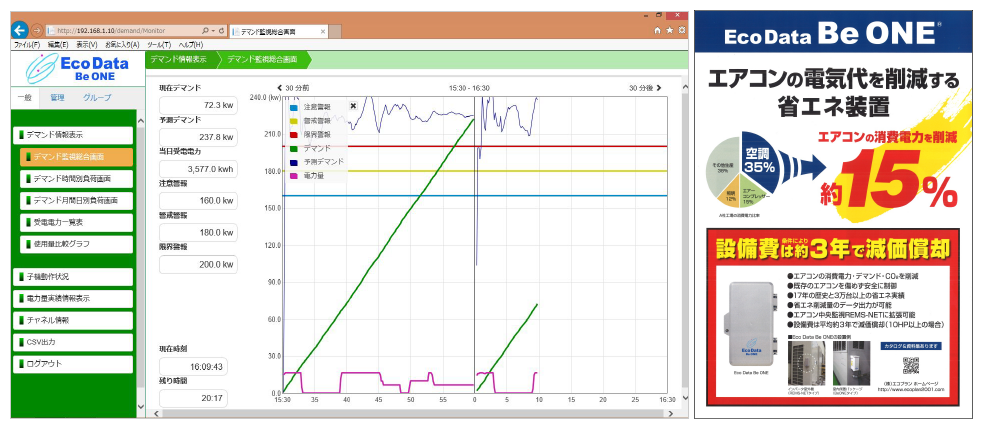The image size is (990, 435).
Task: Select the 一般 sidebar tab
Action: pyautogui.click(x=25, y=98)
